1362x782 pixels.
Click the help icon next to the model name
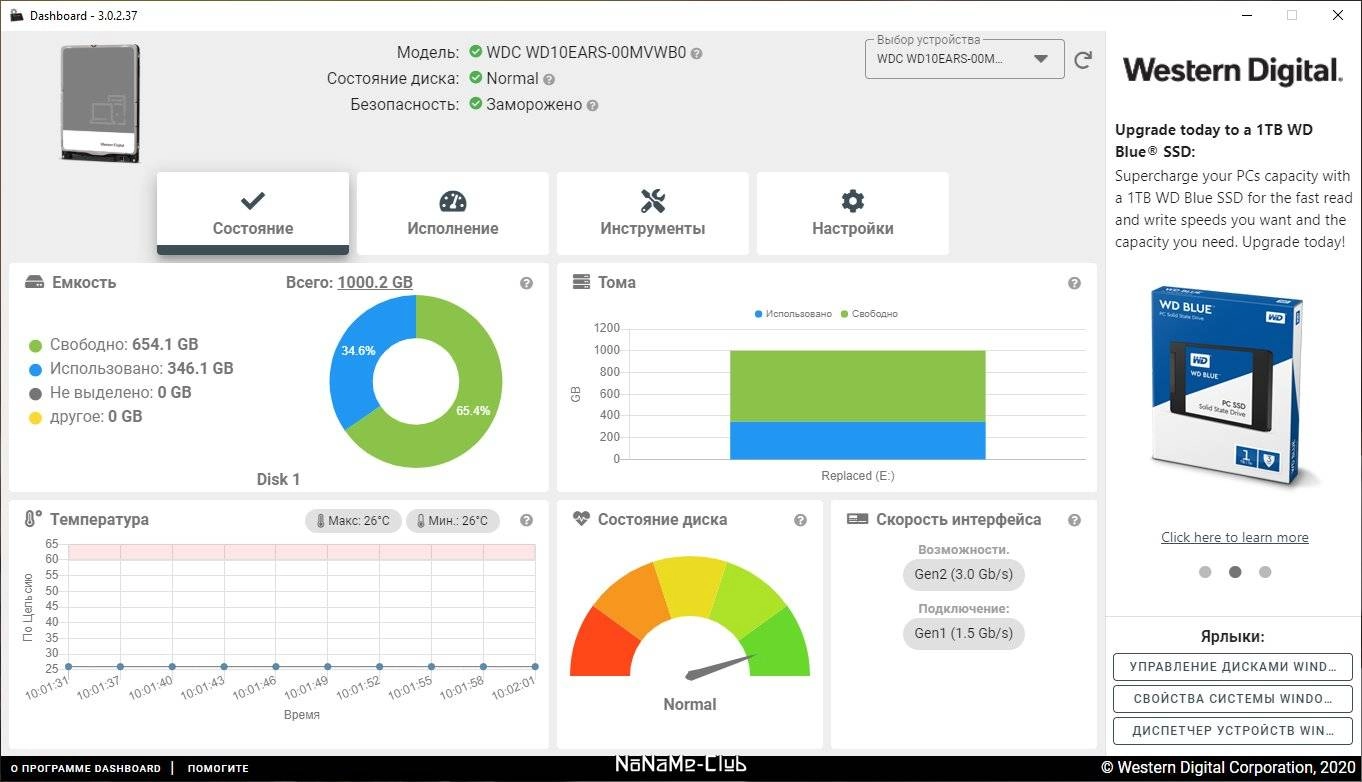tap(696, 53)
